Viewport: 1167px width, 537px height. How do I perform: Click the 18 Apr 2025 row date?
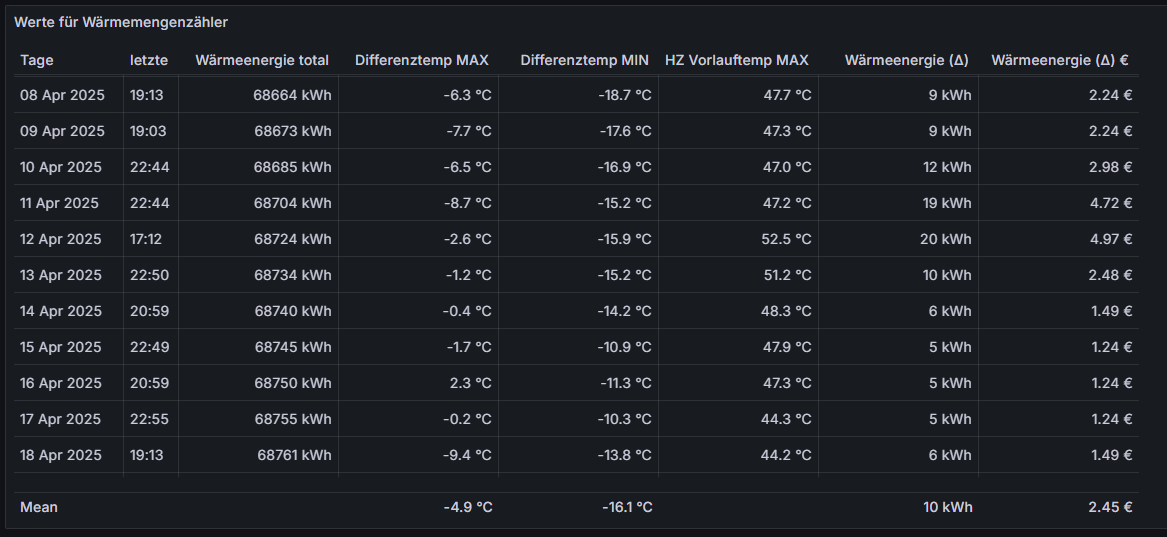click(x=61, y=455)
